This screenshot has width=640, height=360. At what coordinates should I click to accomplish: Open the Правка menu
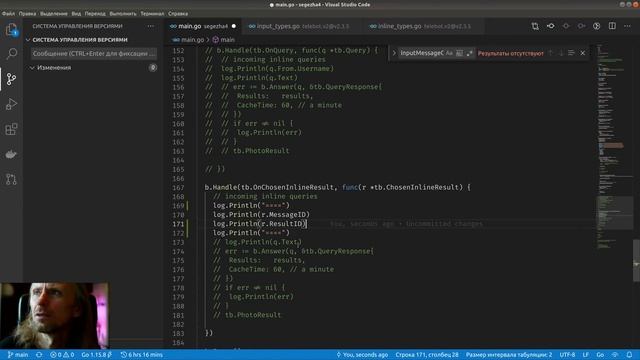coord(27,13)
